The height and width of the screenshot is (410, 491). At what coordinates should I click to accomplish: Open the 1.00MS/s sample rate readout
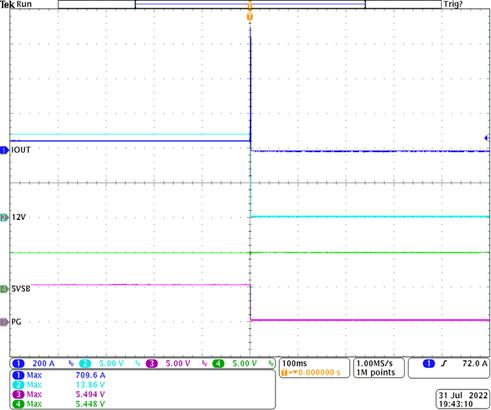pos(379,368)
